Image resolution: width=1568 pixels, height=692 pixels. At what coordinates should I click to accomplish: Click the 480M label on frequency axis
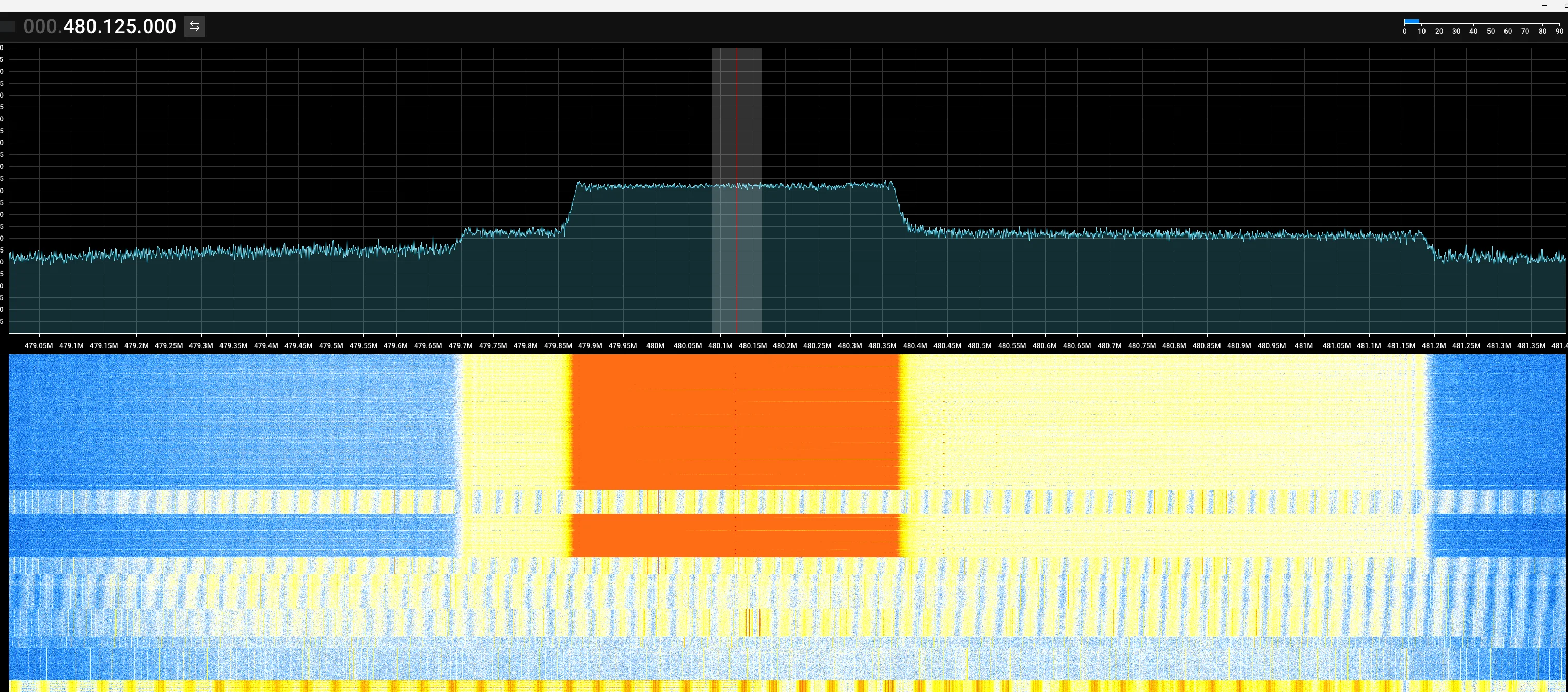(655, 345)
